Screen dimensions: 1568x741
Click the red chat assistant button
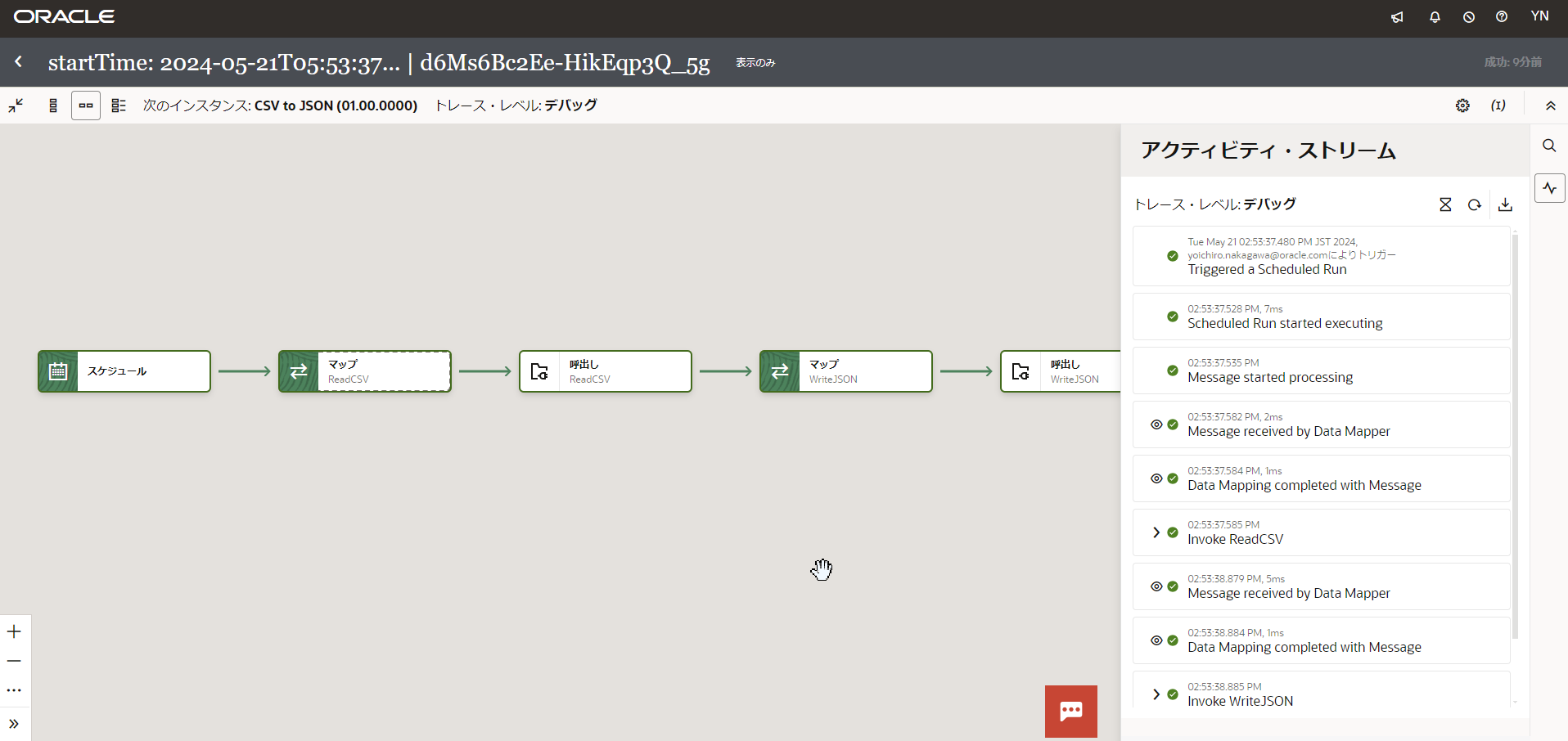click(x=1070, y=711)
